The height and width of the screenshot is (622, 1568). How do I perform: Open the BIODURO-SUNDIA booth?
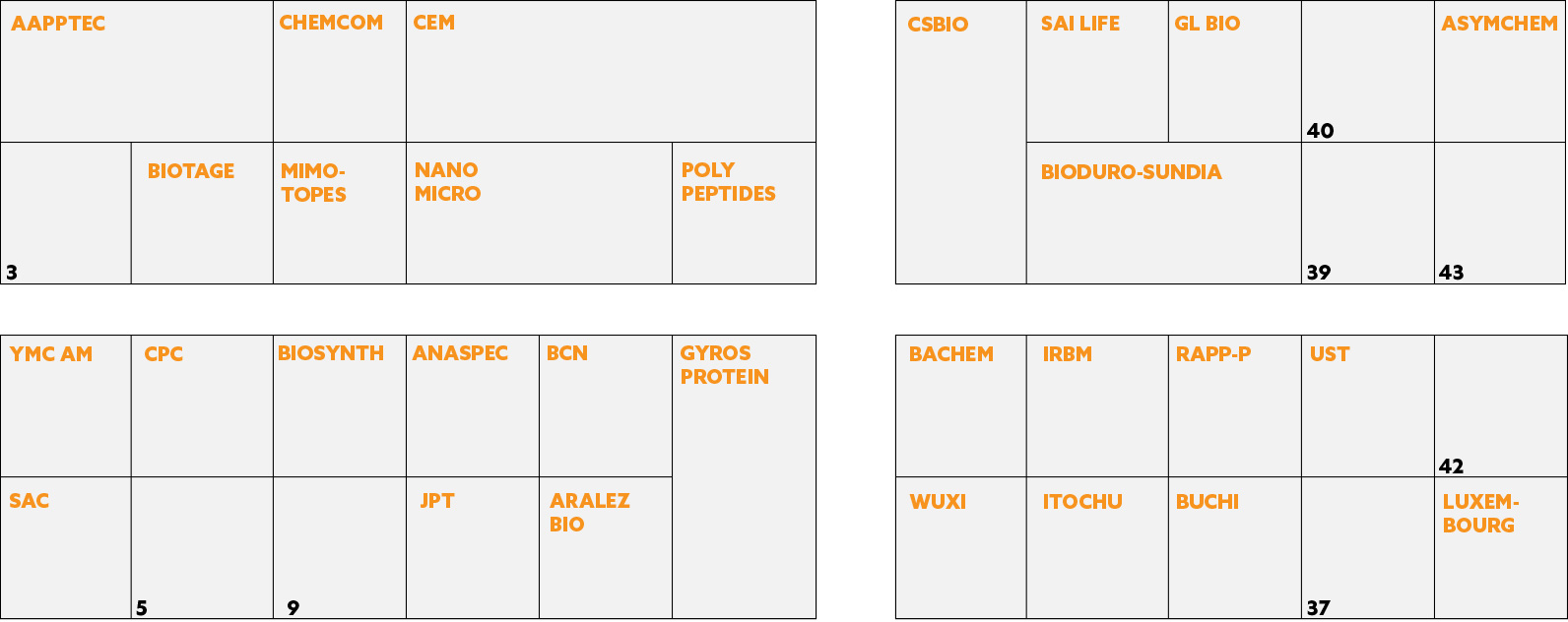[x=1164, y=214]
